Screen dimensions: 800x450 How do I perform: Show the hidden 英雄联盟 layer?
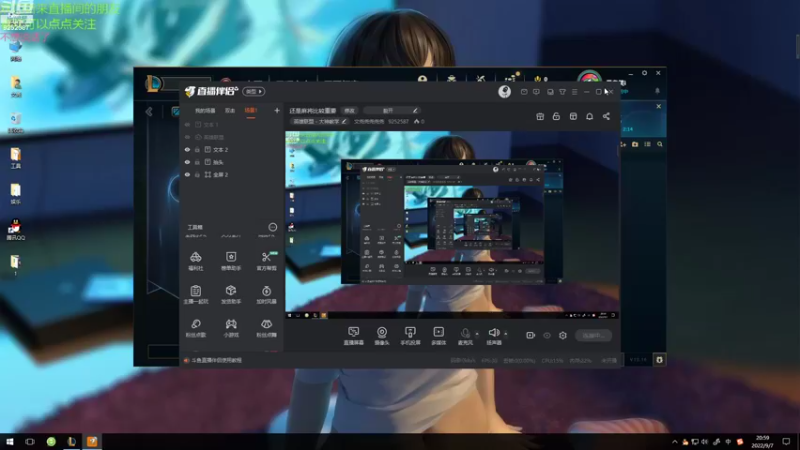pos(187,137)
